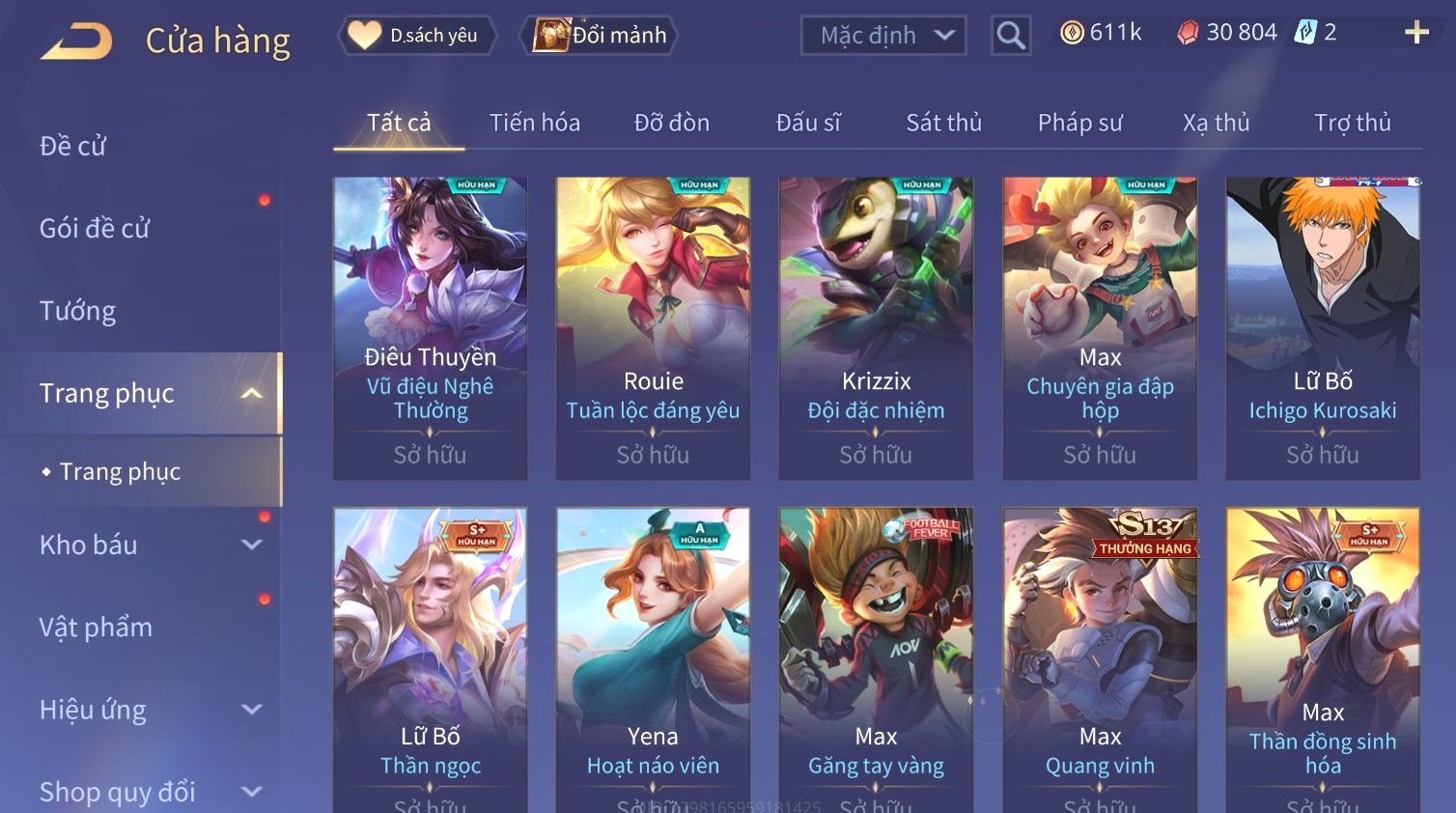Select the Trang phục sub-item
Screen dimensions: 1456x813
(x=120, y=471)
